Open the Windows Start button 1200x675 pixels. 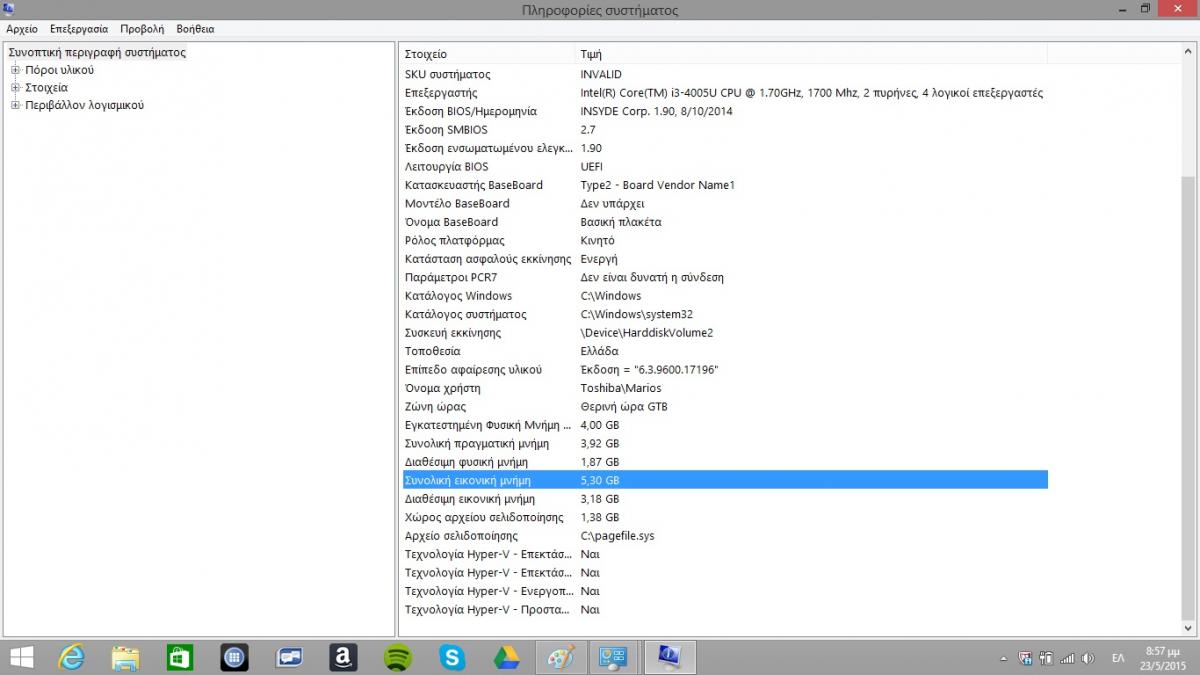(x=21, y=657)
